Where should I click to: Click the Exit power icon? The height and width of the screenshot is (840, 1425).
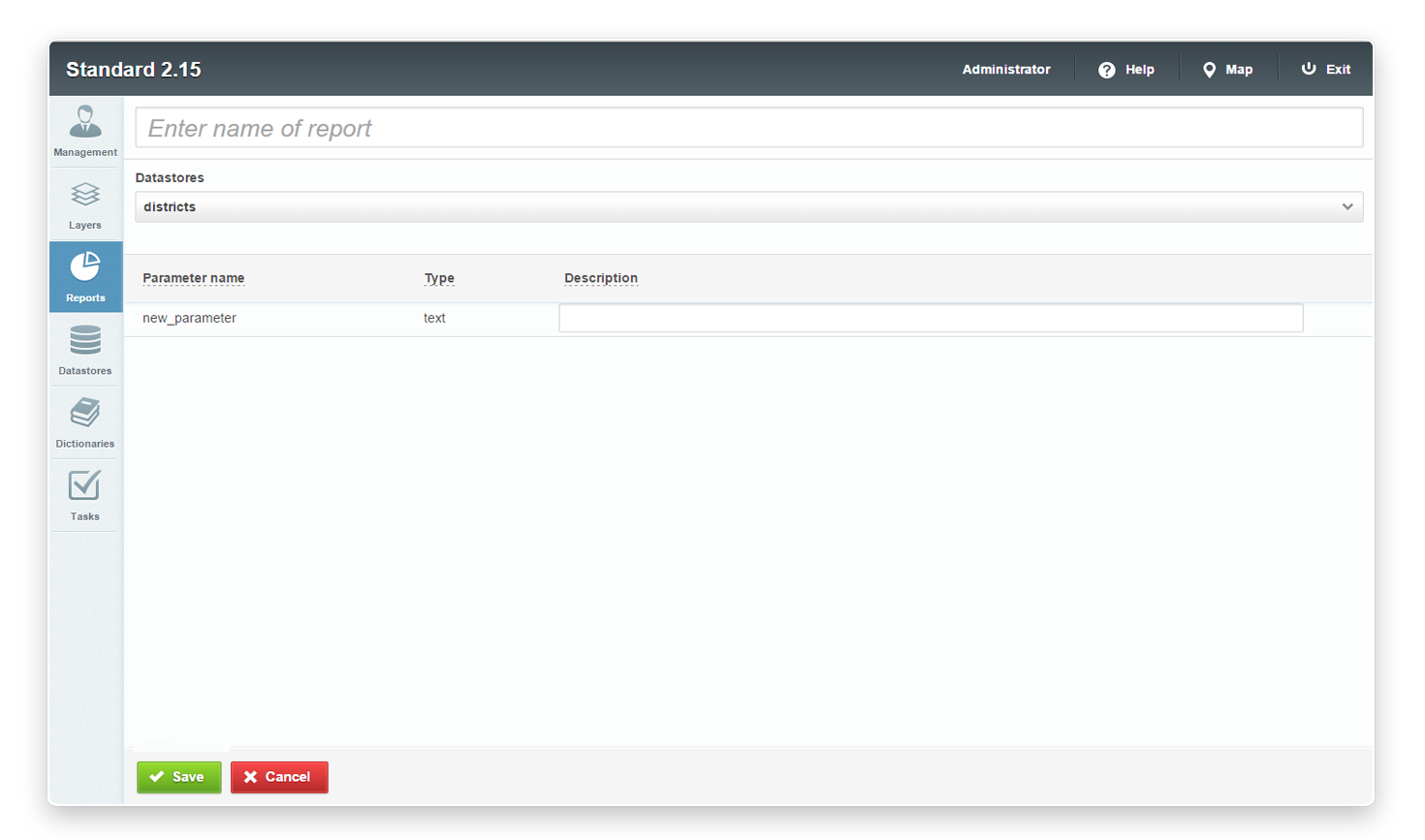point(1309,69)
